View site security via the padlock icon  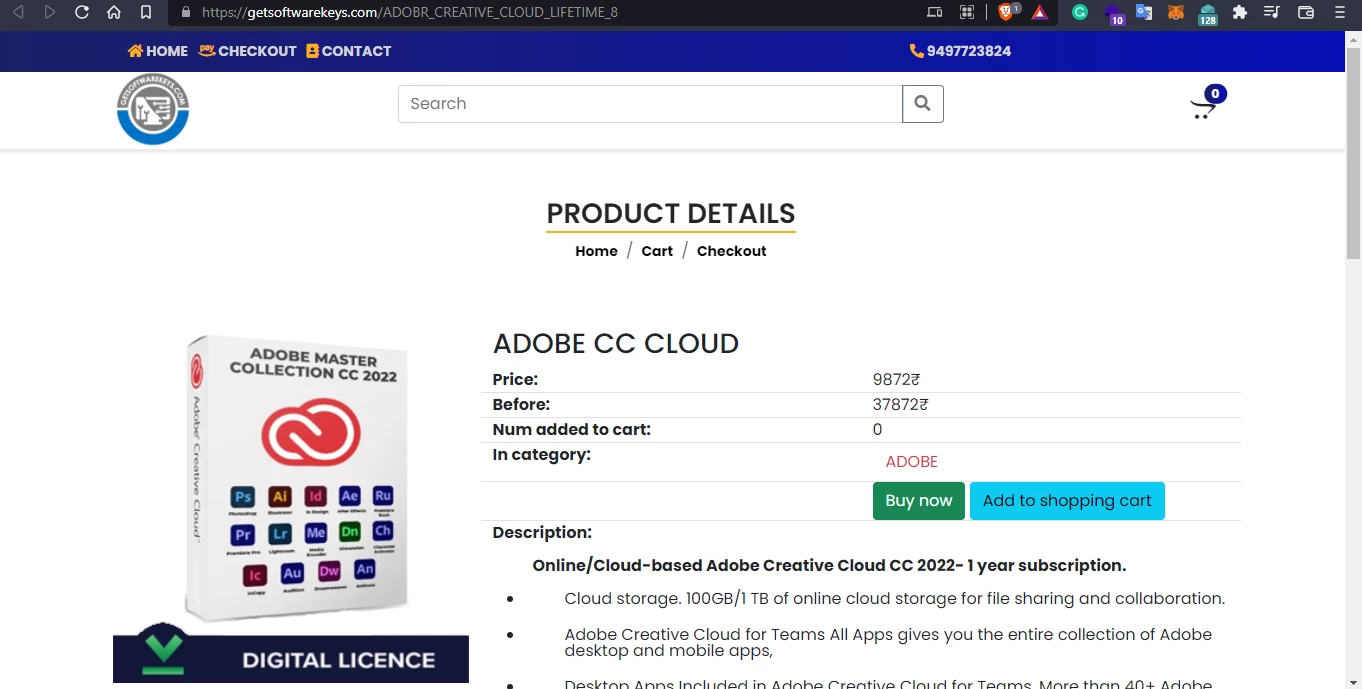point(186,12)
